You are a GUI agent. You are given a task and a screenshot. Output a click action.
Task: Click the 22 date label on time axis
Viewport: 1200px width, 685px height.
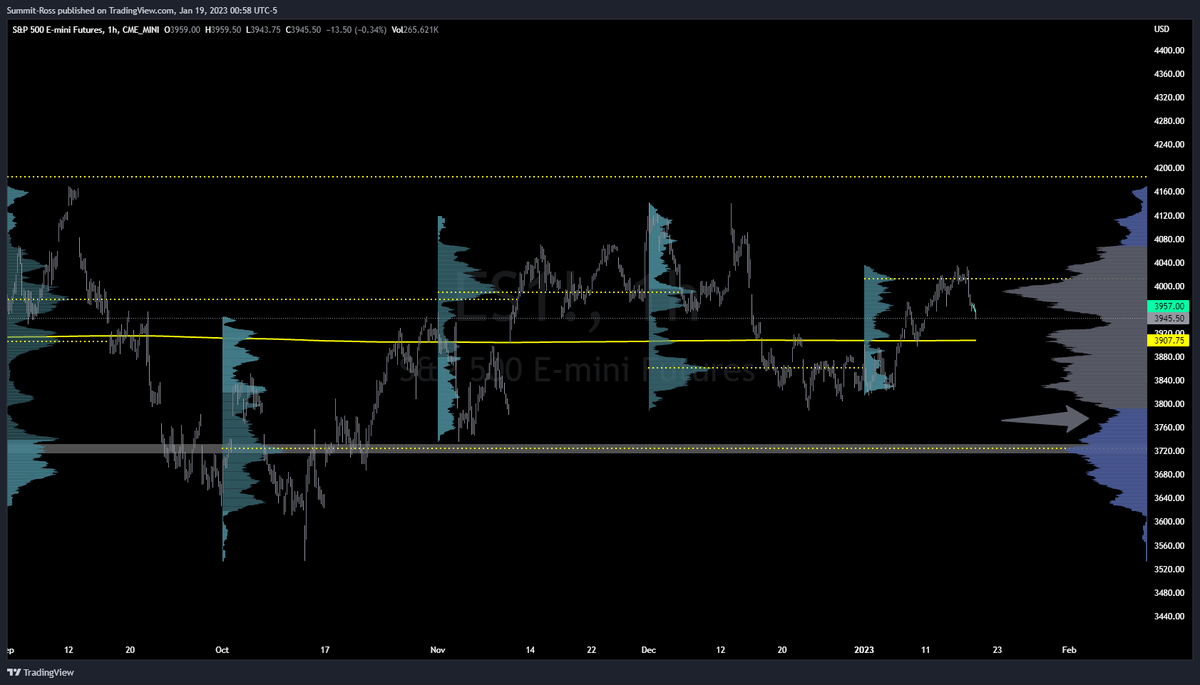tap(592, 650)
